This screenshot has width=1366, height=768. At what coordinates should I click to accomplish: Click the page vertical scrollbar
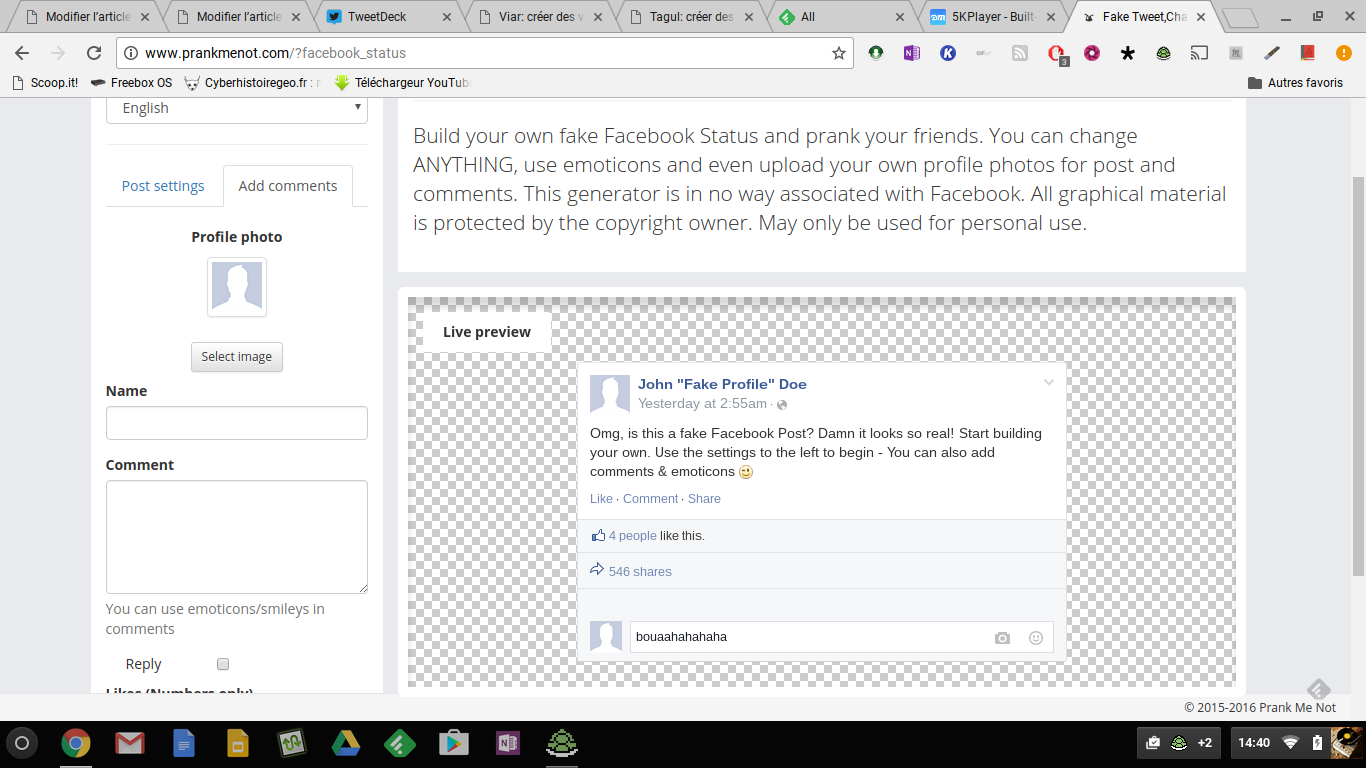click(1358, 375)
